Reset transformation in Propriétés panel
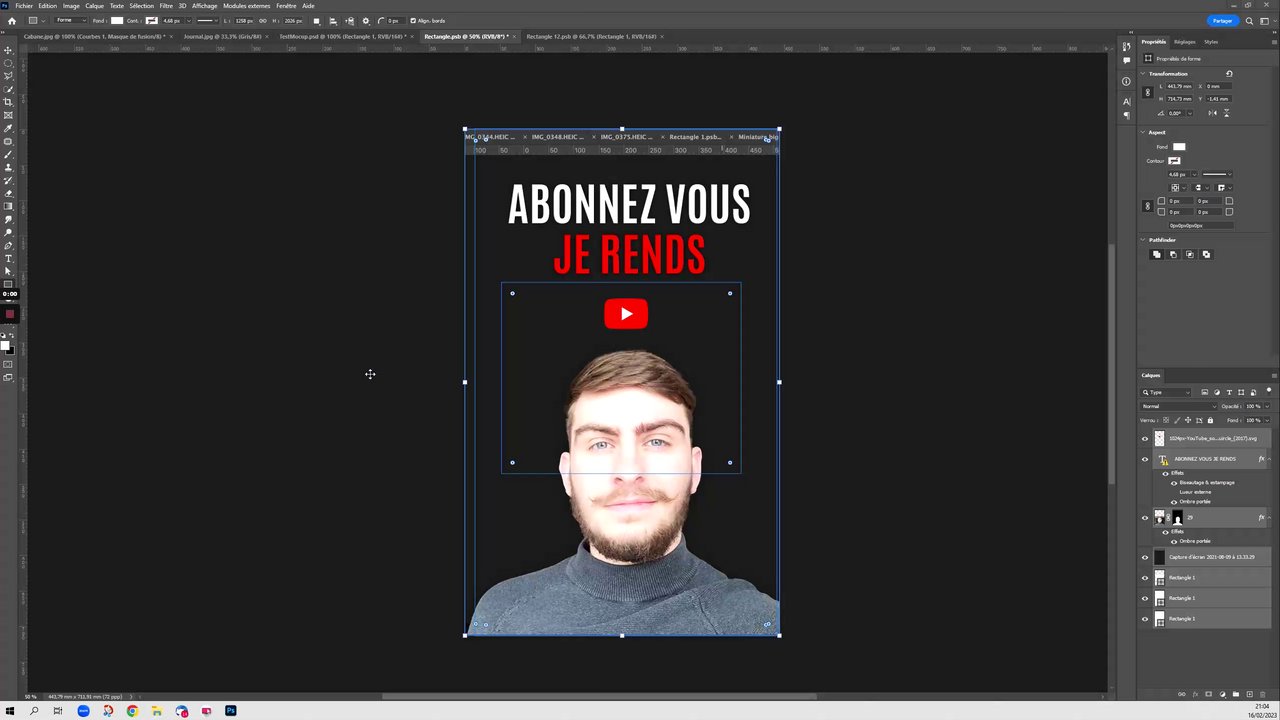1280x720 pixels. pos(1229,74)
